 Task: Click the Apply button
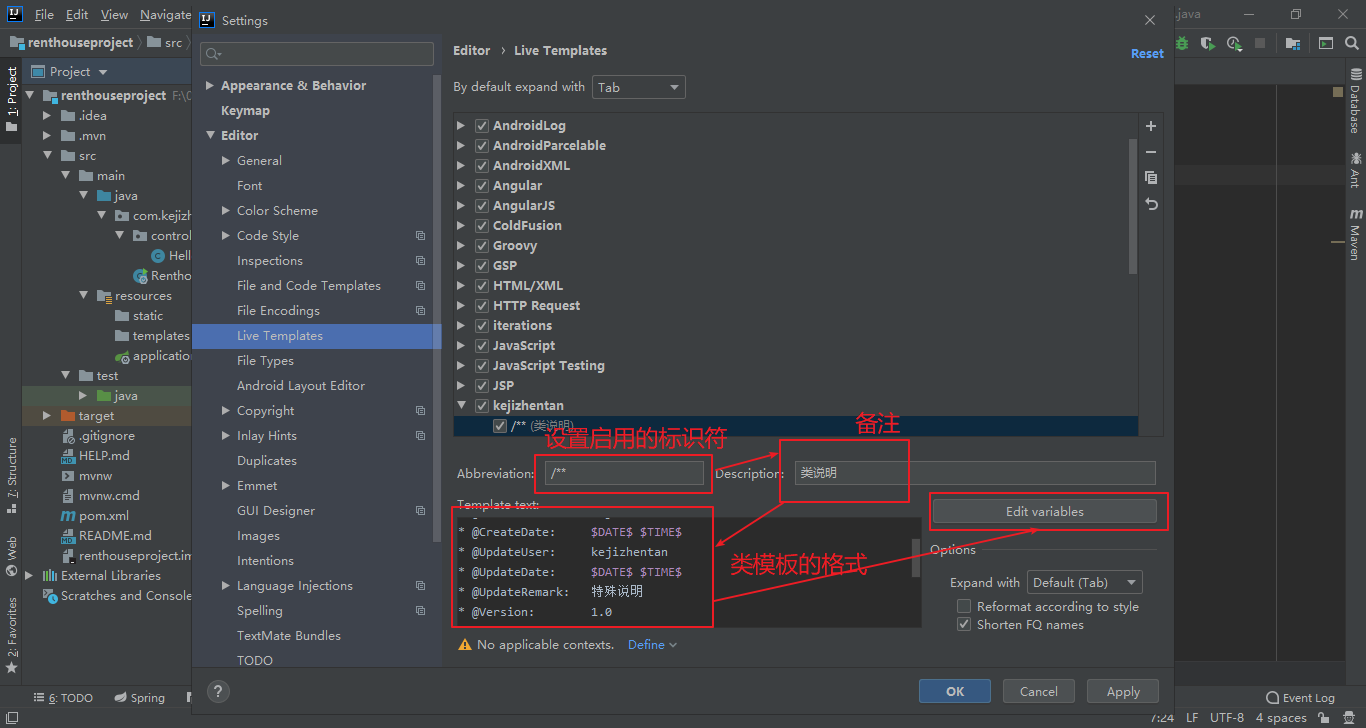click(1123, 691)
